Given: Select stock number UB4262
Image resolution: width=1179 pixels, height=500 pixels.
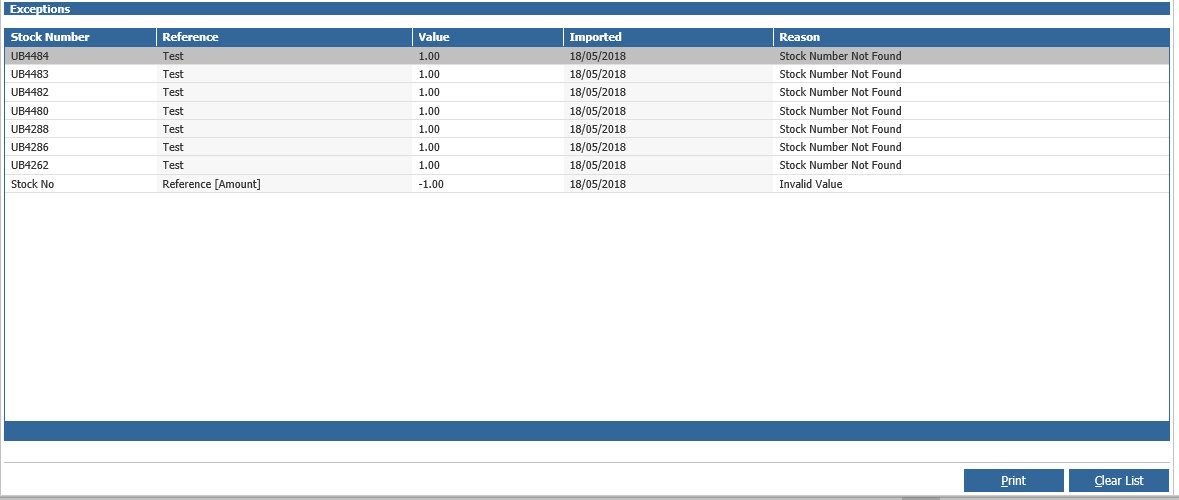Looking at the screenshot, I should coord(30,165).
